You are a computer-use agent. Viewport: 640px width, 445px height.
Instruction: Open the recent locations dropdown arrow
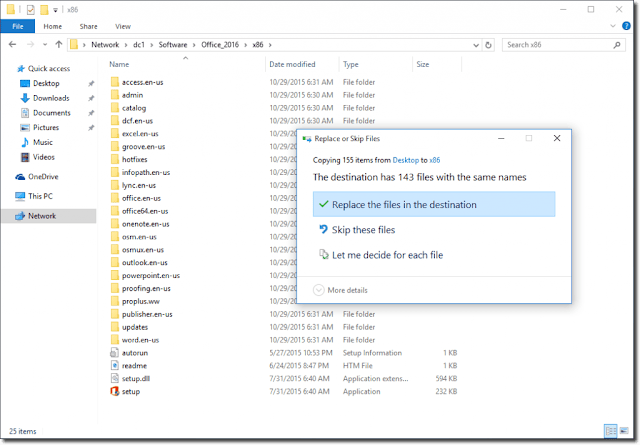coord(45,44)
